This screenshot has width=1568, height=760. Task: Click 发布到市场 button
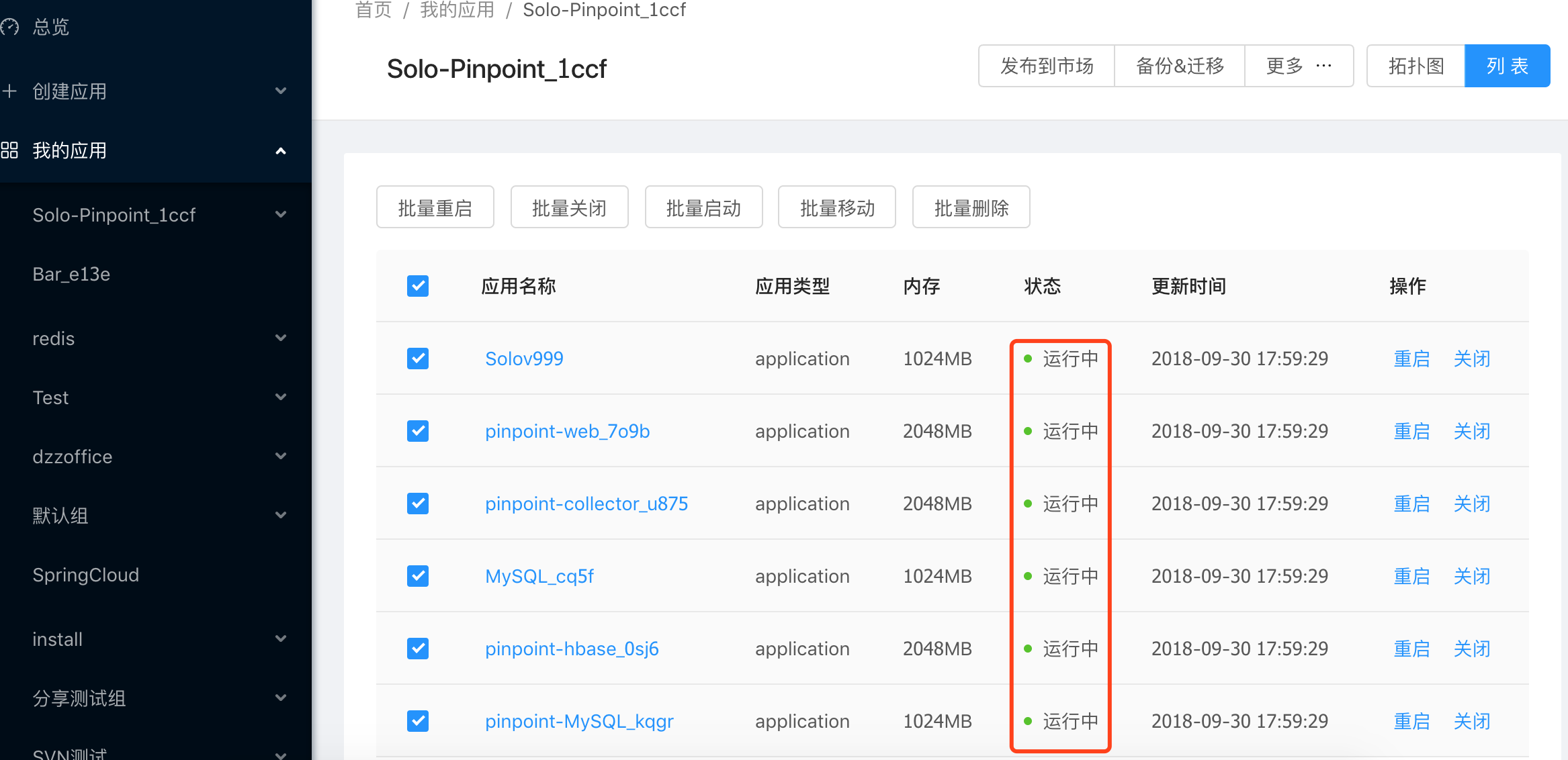(x=1047, y=66)
